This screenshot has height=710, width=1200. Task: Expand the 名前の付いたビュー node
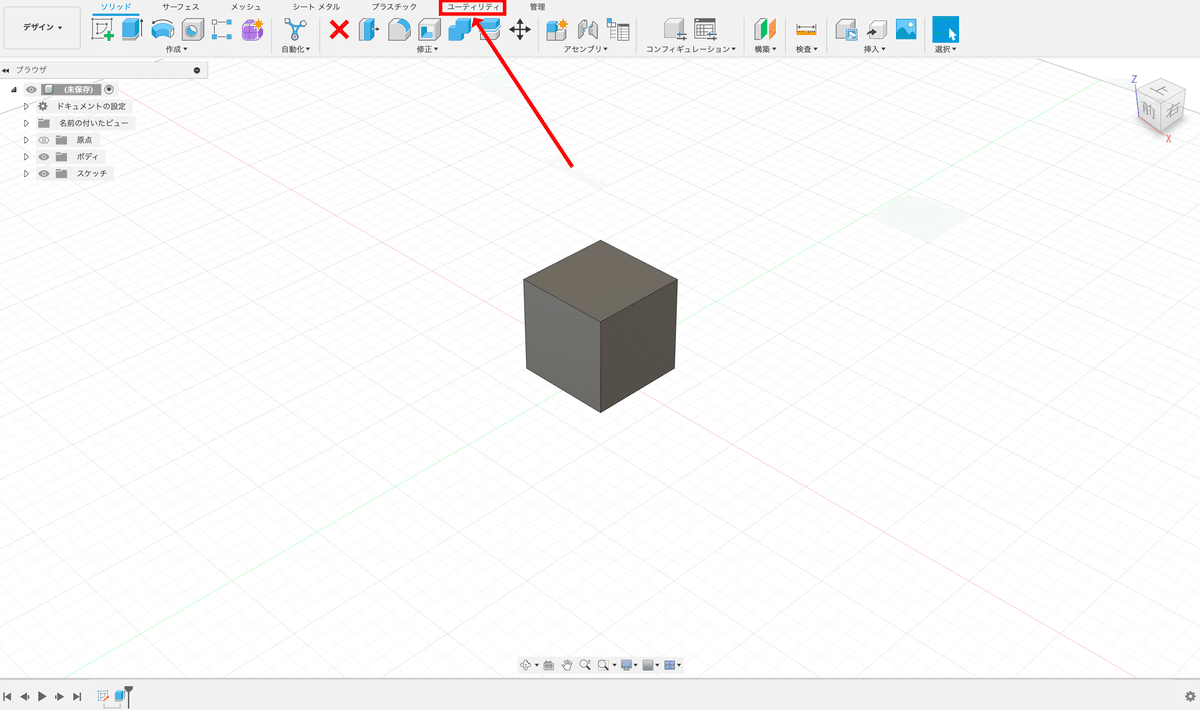point(27,123)
